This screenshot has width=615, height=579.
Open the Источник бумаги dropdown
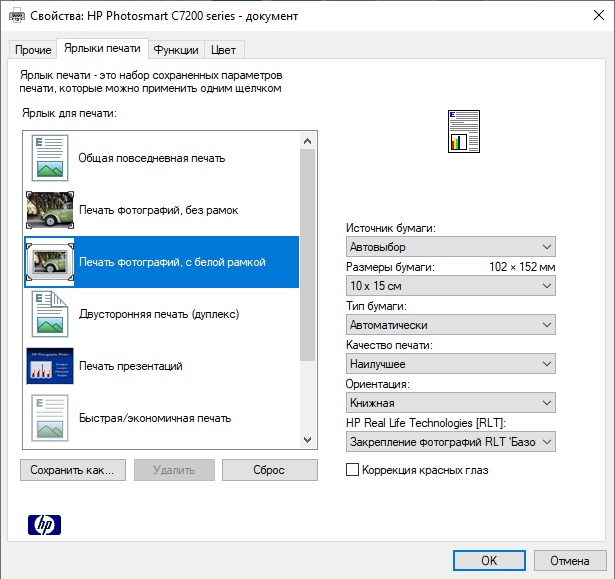tap(451, 247)
